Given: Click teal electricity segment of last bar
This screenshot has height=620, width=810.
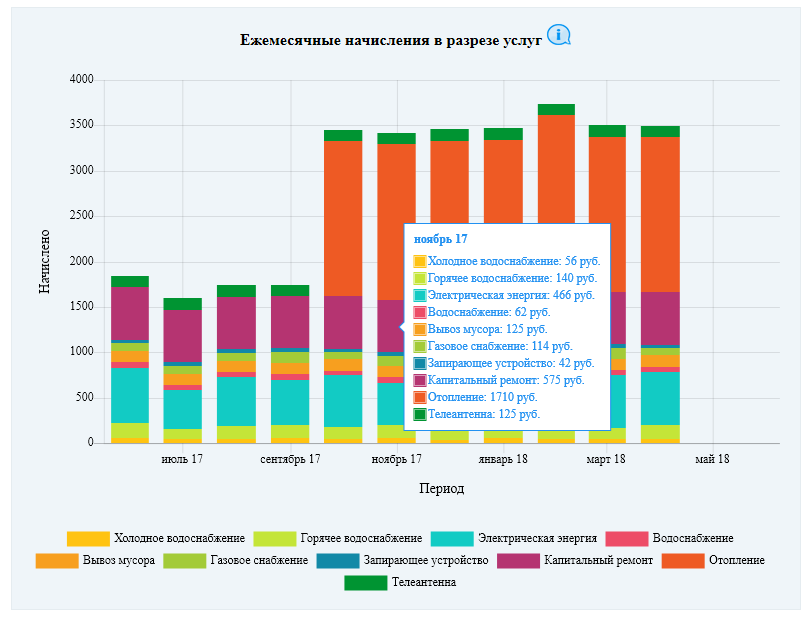Looking at the screenshot, I should (x=660, y=398).
